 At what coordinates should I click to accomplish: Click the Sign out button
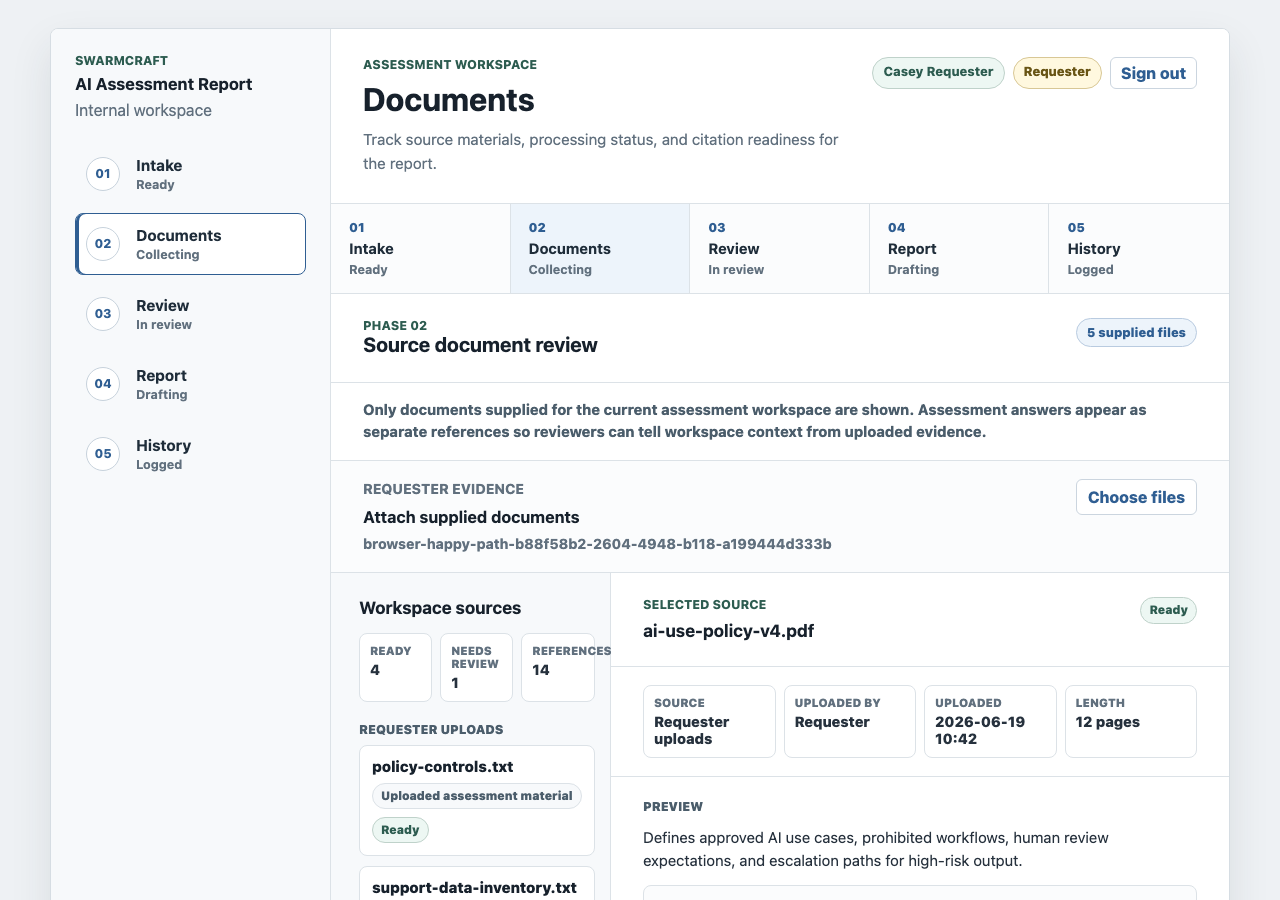1153,73
